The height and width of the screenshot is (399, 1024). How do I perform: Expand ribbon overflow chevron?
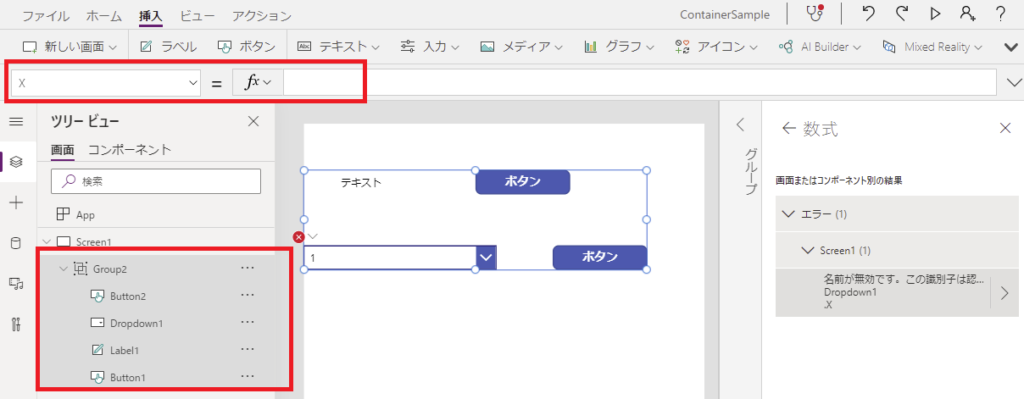(1010, 47)
